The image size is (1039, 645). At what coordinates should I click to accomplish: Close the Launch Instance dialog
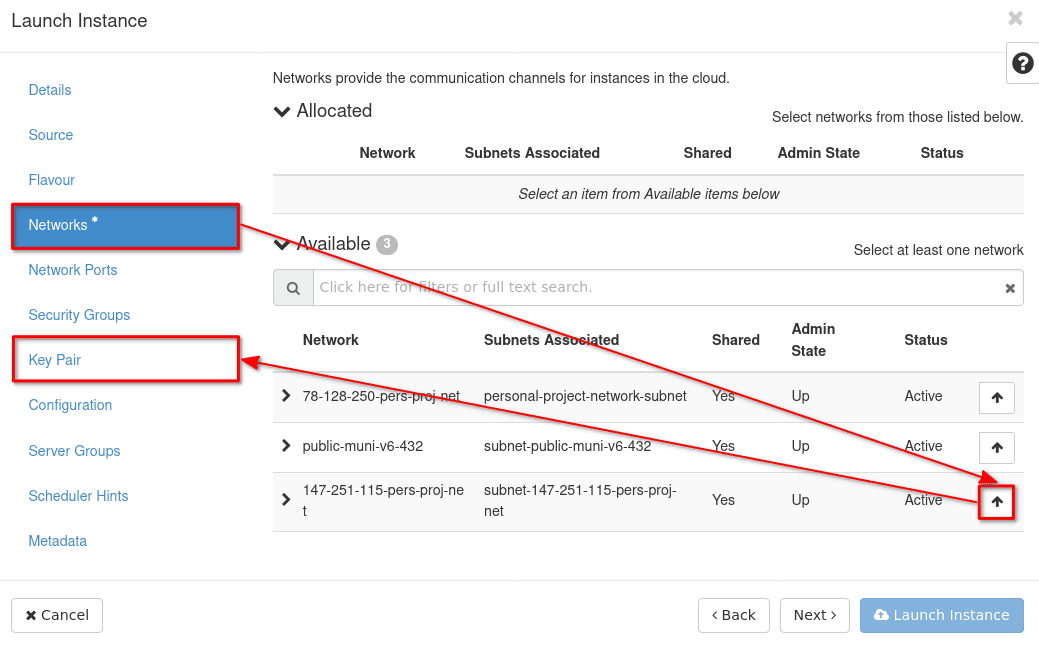tap(1015, 19)
